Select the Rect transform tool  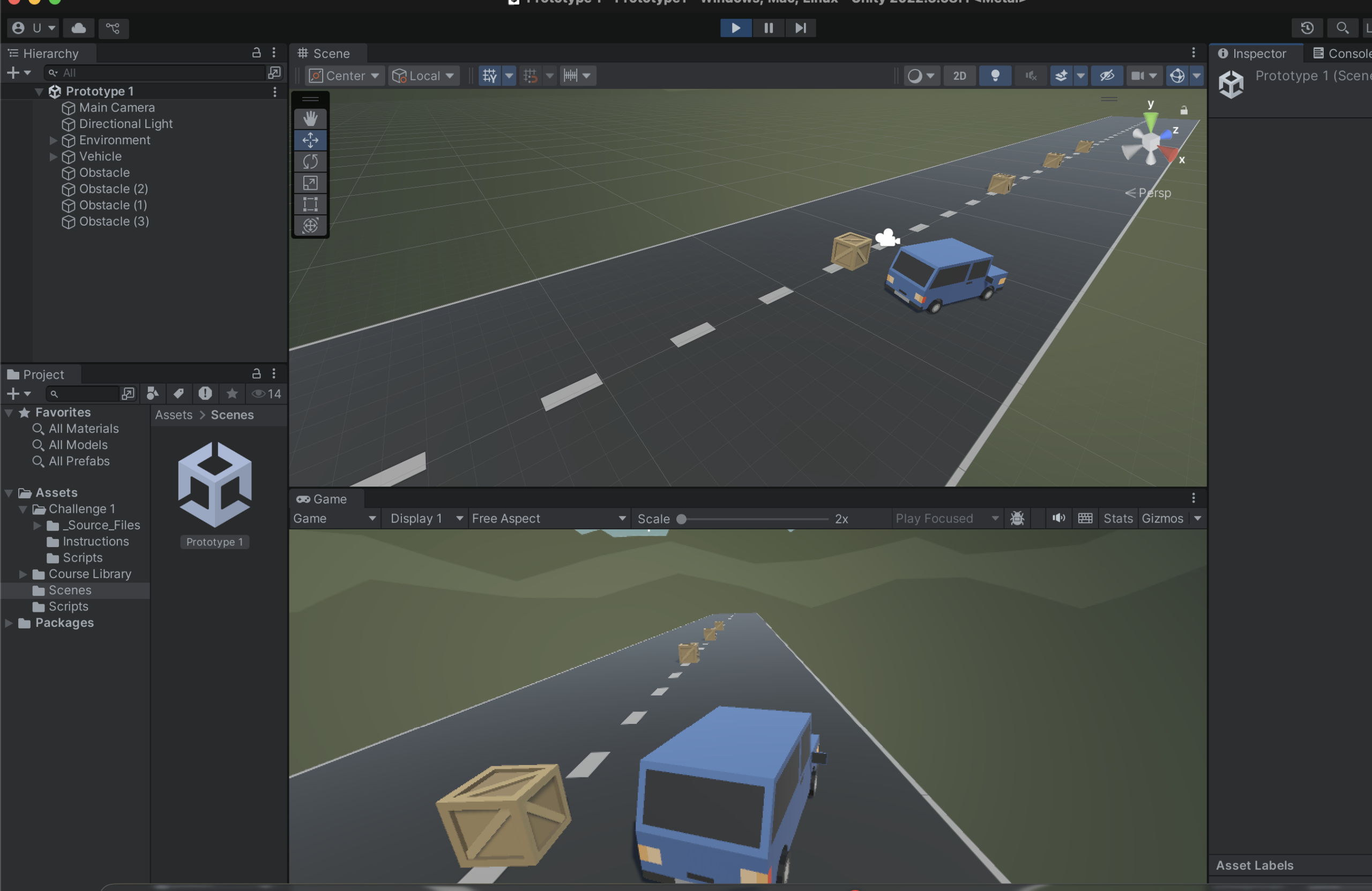click(x=310, y=204)
